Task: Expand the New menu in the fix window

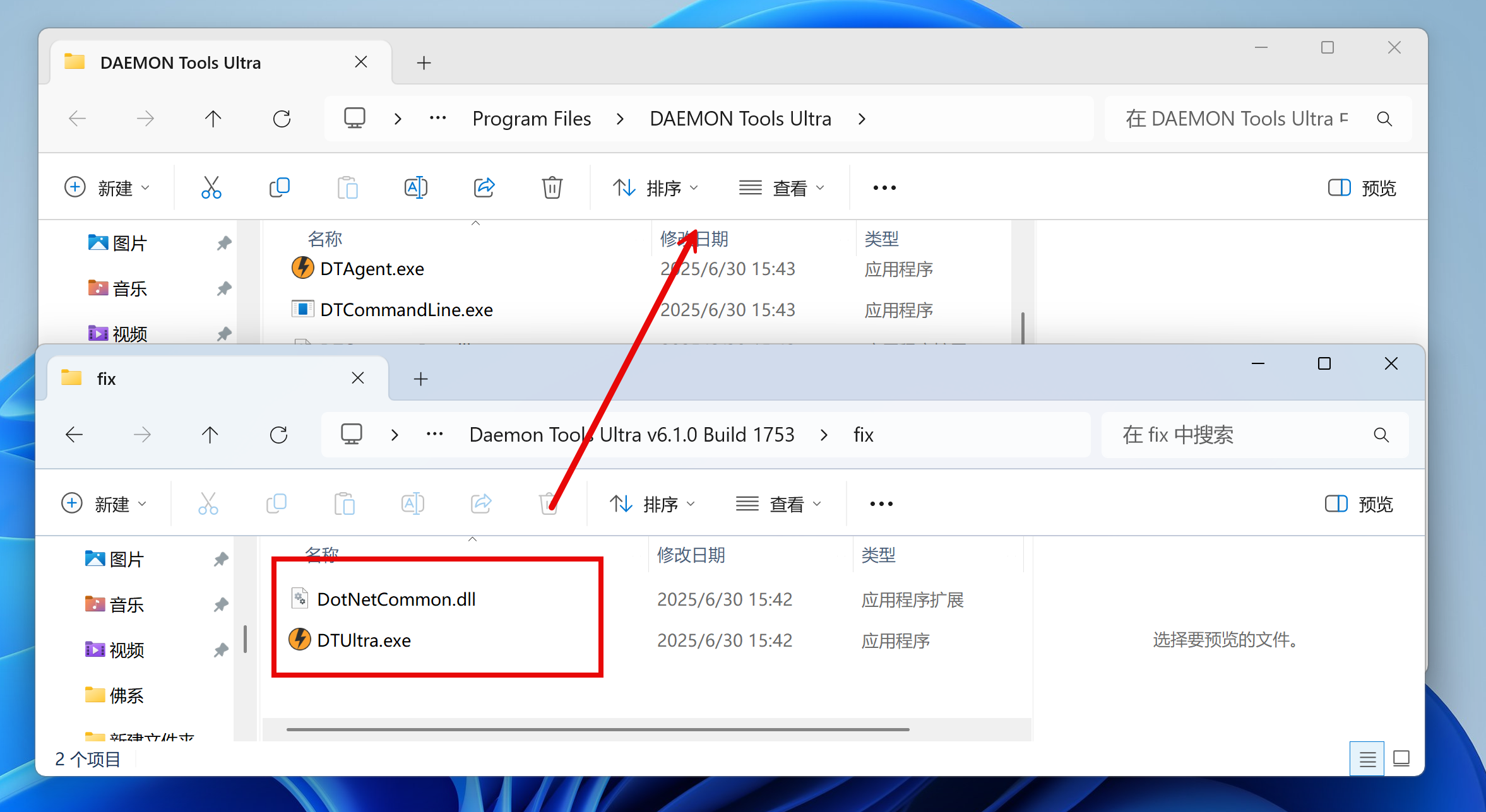Action: coord(105,504)
